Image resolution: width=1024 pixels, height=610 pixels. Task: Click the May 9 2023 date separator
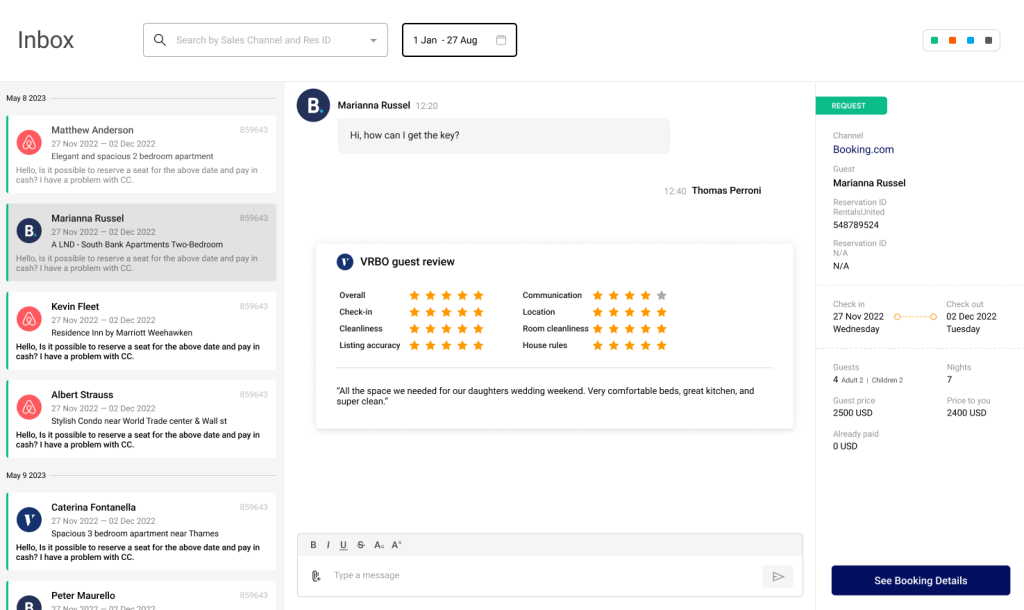pos(26,475)
